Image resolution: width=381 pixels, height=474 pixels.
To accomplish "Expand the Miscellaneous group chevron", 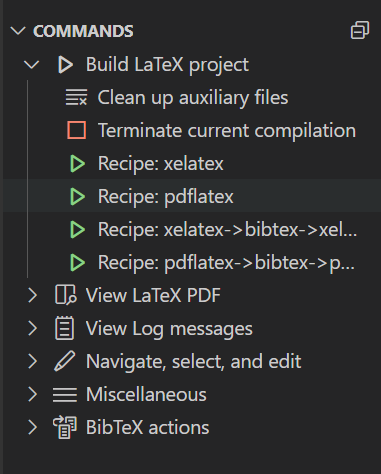I will (x=33, y=394).
